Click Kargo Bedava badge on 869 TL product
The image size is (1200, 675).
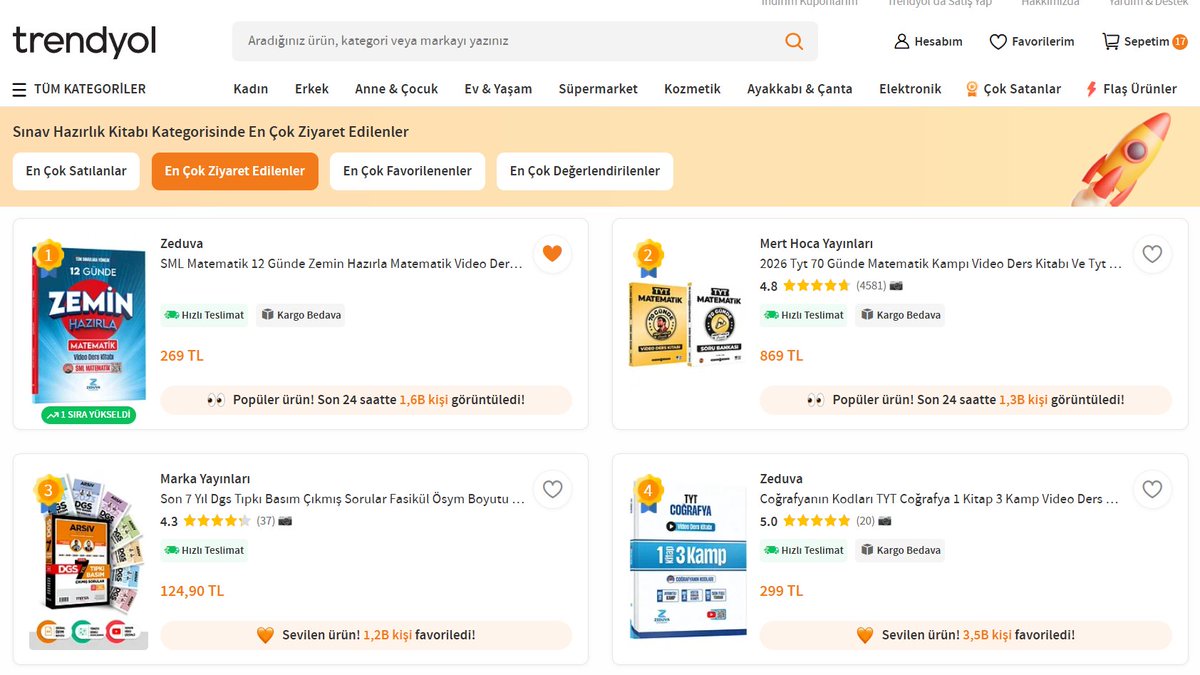pos(901,315)
